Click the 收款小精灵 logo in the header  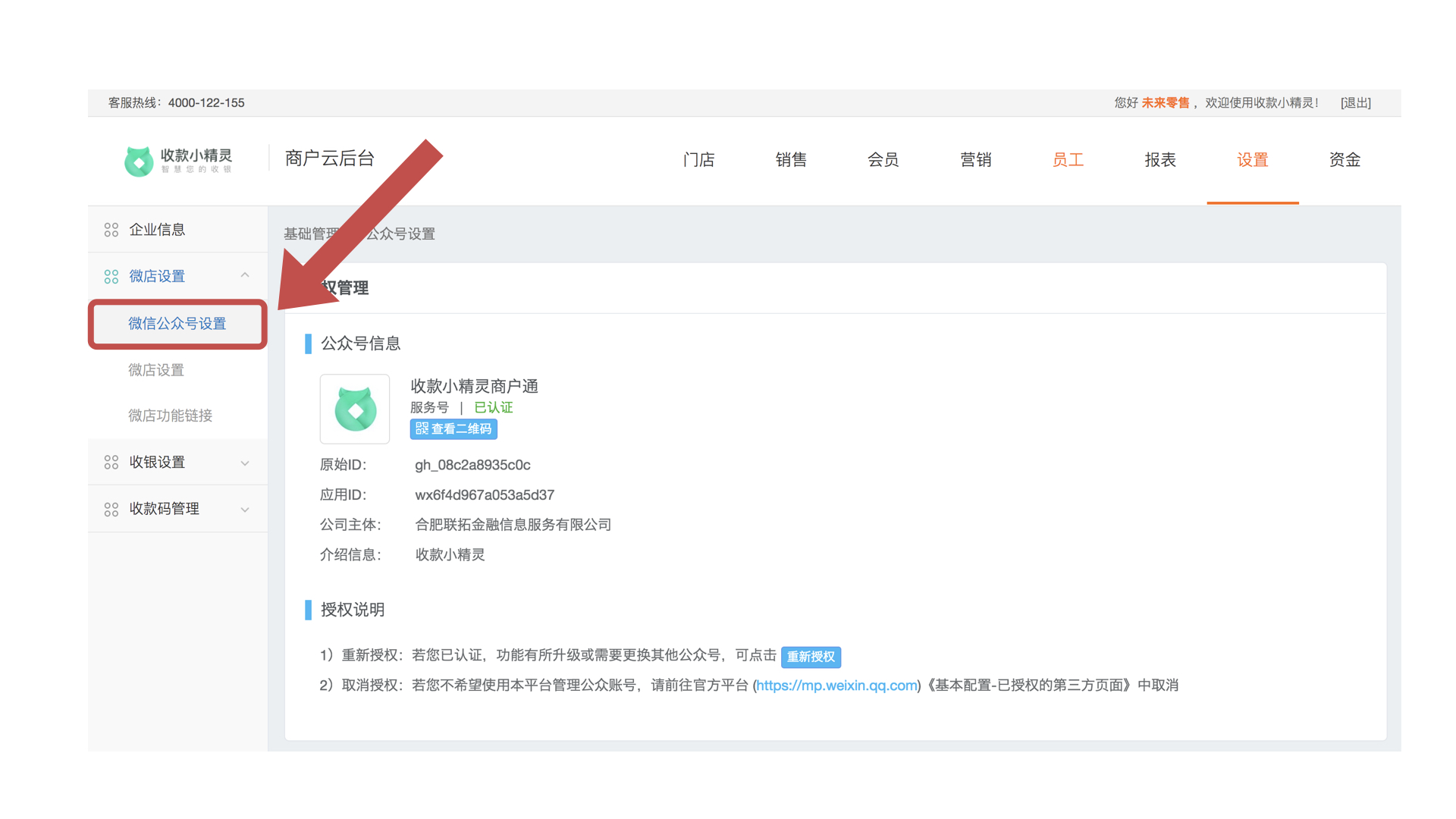(x=179, y=160)
